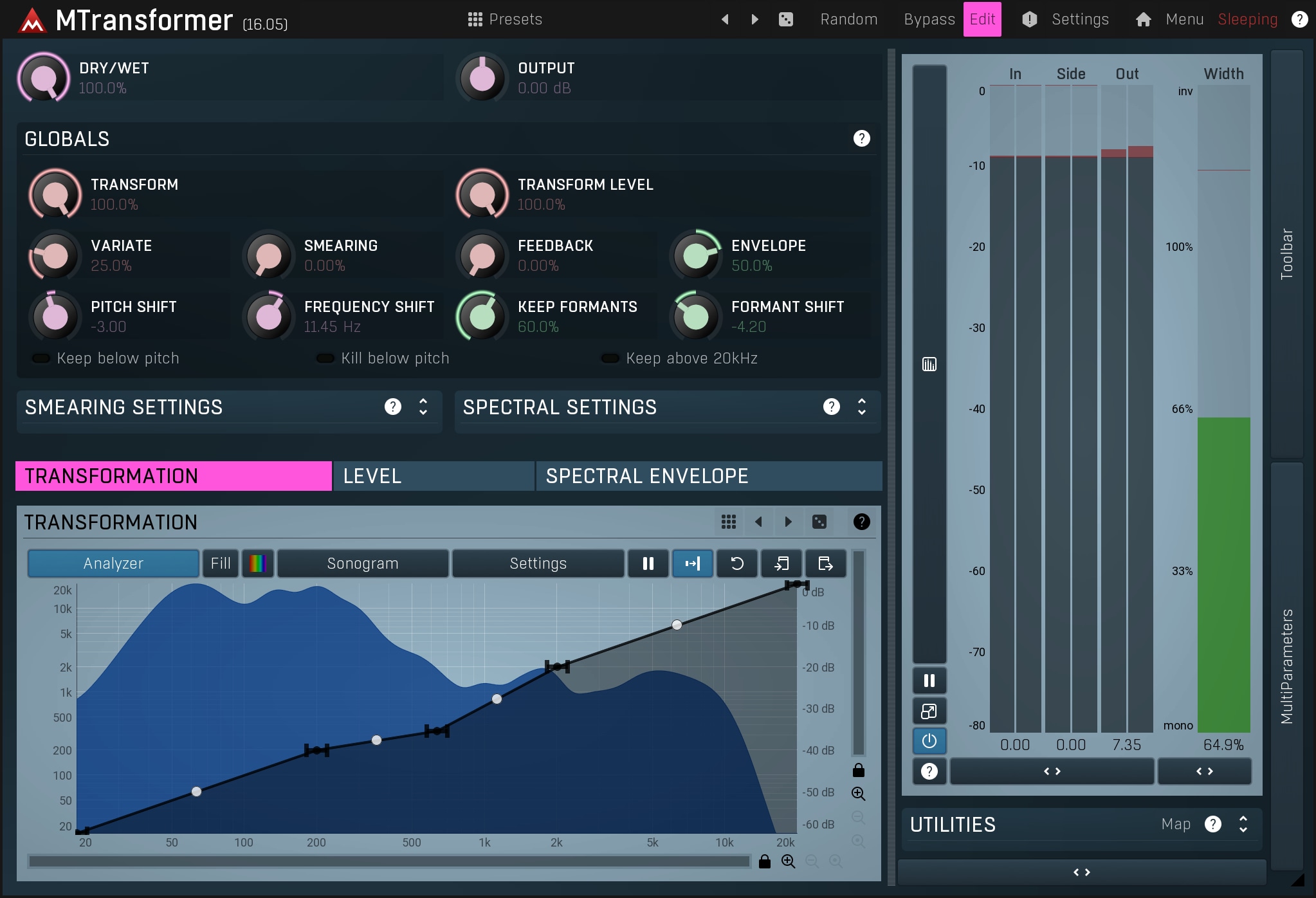Click the graph import/paste icon
The image size is (1316, 898).
pos(781,564)
